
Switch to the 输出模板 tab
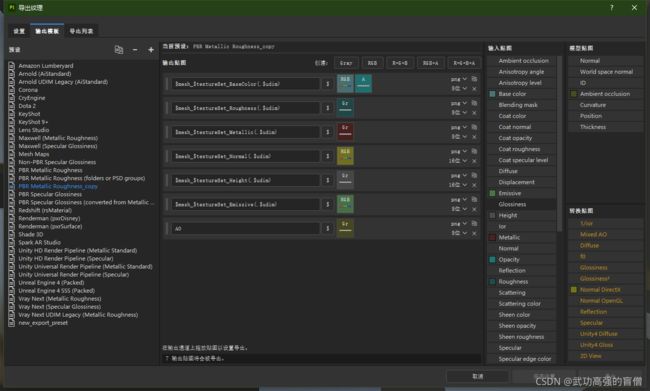pos(47,31)
